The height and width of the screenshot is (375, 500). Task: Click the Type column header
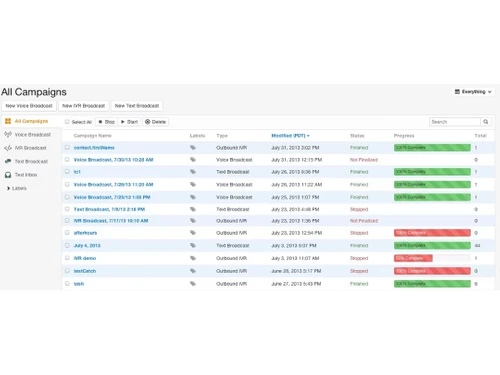pos(222,136)
